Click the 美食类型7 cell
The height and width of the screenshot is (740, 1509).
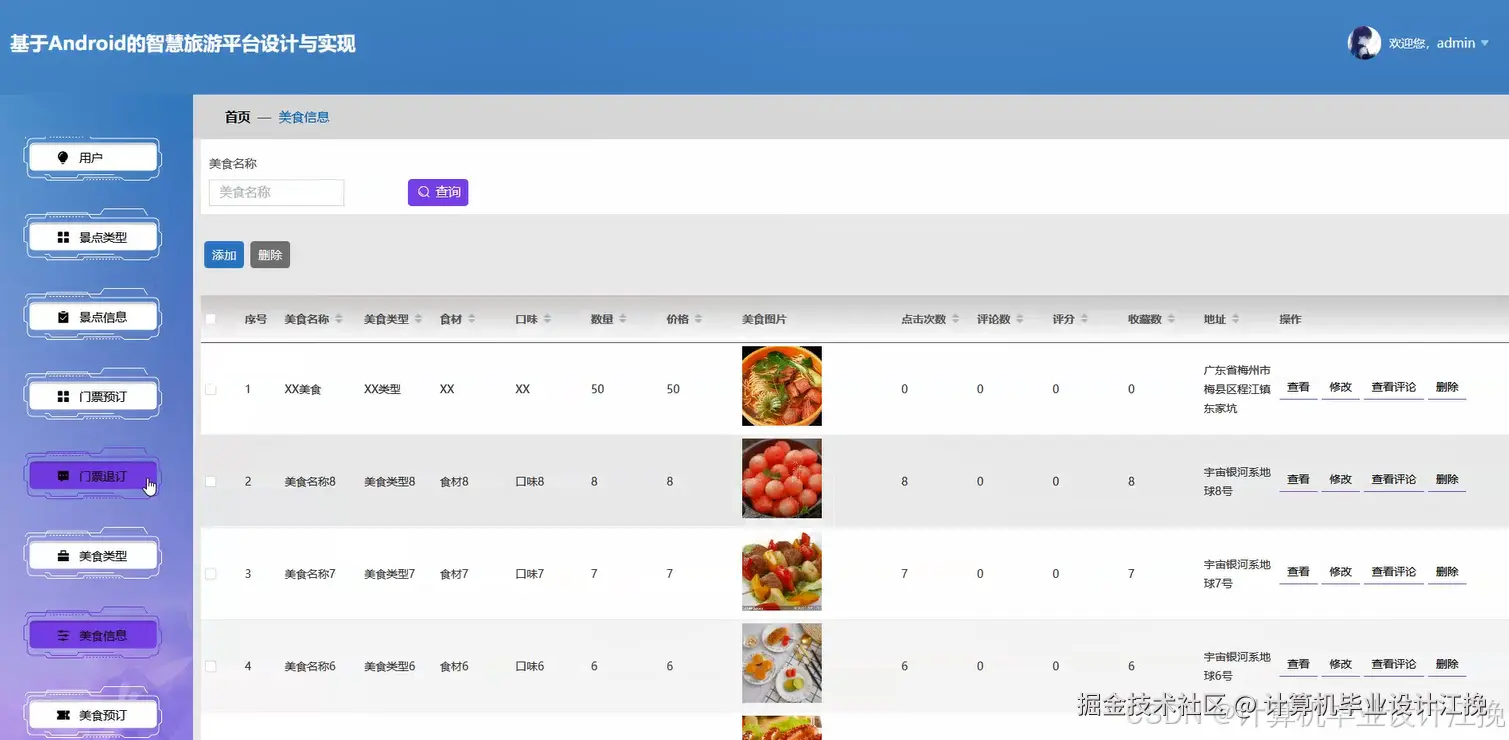point(389,574)
